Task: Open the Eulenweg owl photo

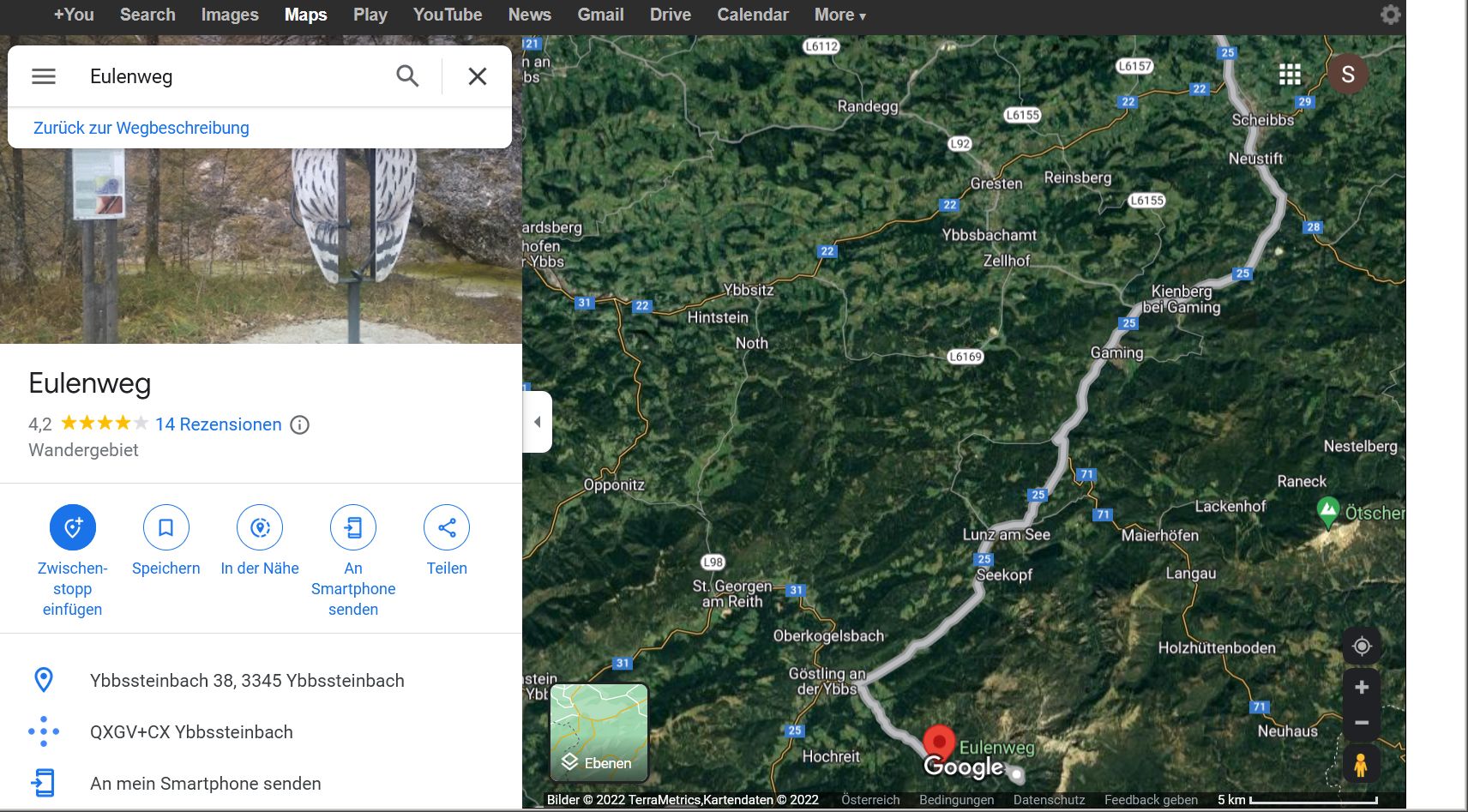Action: 261,246
